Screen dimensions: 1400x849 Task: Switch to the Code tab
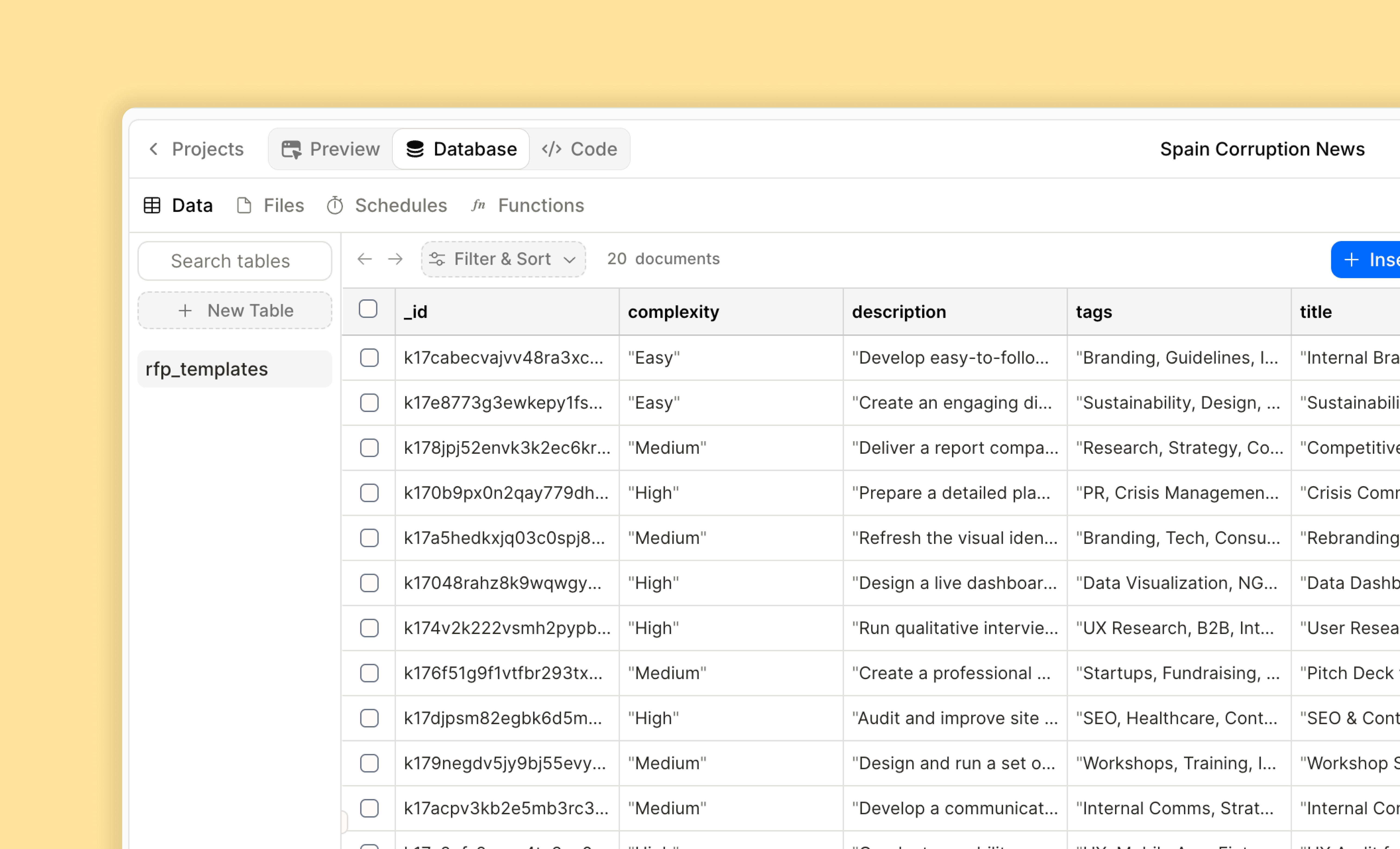(580, 149)
